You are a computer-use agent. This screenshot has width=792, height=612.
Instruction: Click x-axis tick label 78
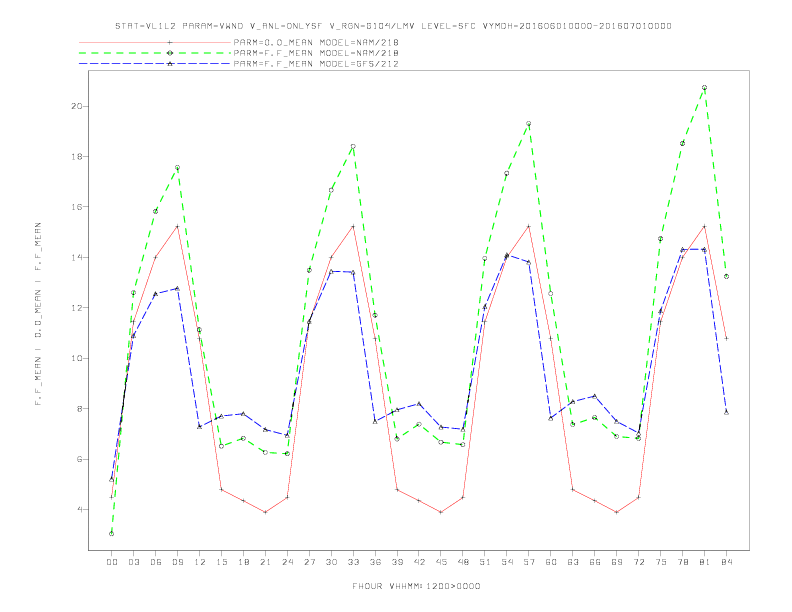tap(682, 562)
